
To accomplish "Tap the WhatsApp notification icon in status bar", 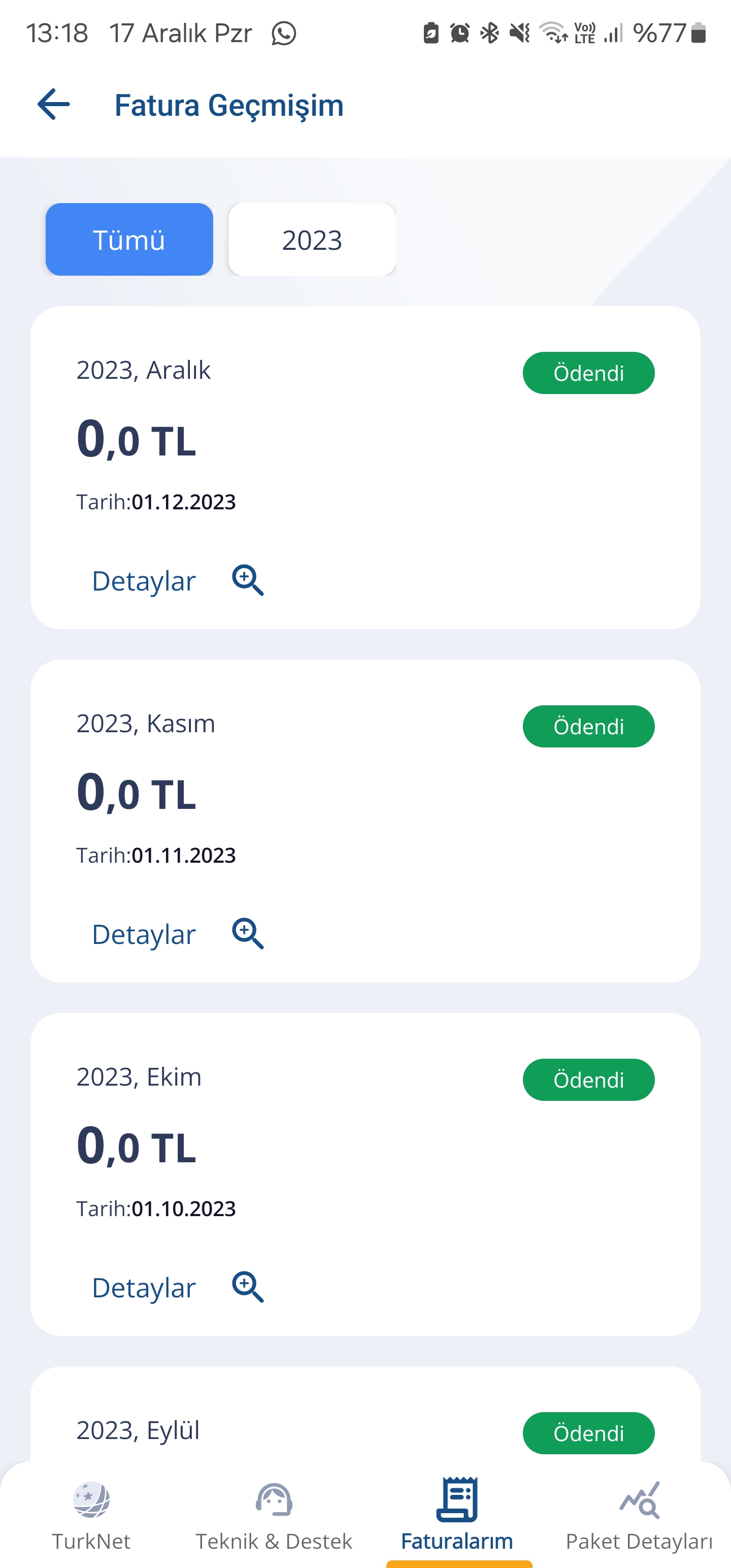I will click(x=284, y=33).
